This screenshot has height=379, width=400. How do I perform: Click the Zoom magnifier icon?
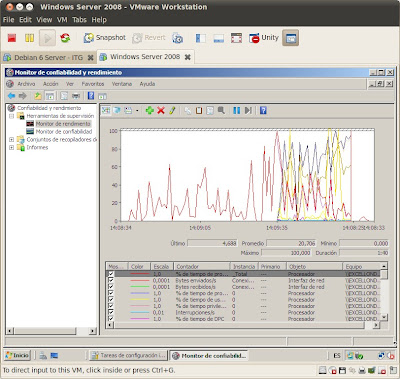pos(221,110)
